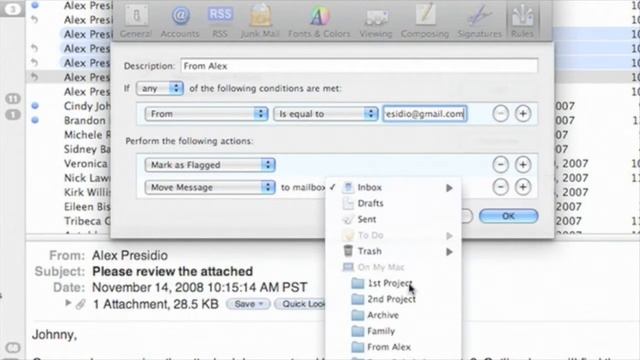Screen dimensions: 640x360
Task: Choose Trash in the mailbox menu
Action: (x=393, y=251)
